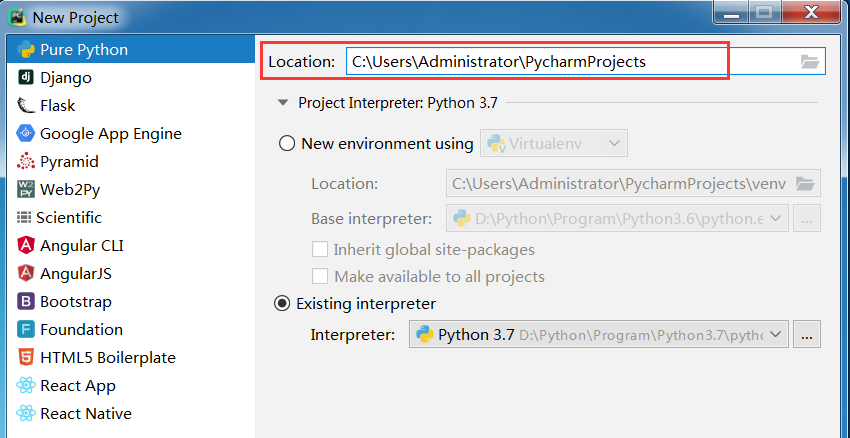Click the Bootstrap B icon
Screen dimensions: 850x438
(x=25, y=301)
